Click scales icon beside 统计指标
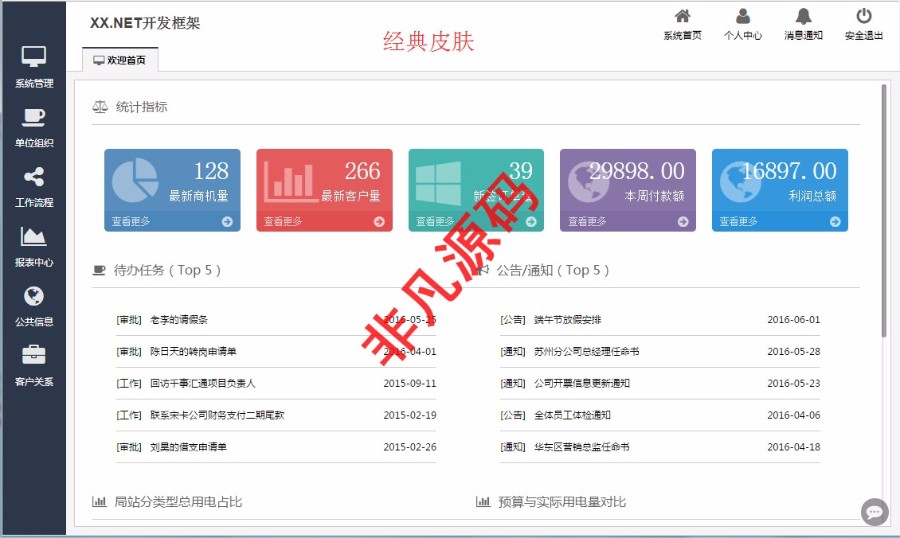Image resolution: width=900 pixels, height=538 pixels. [x=100, y=107]
